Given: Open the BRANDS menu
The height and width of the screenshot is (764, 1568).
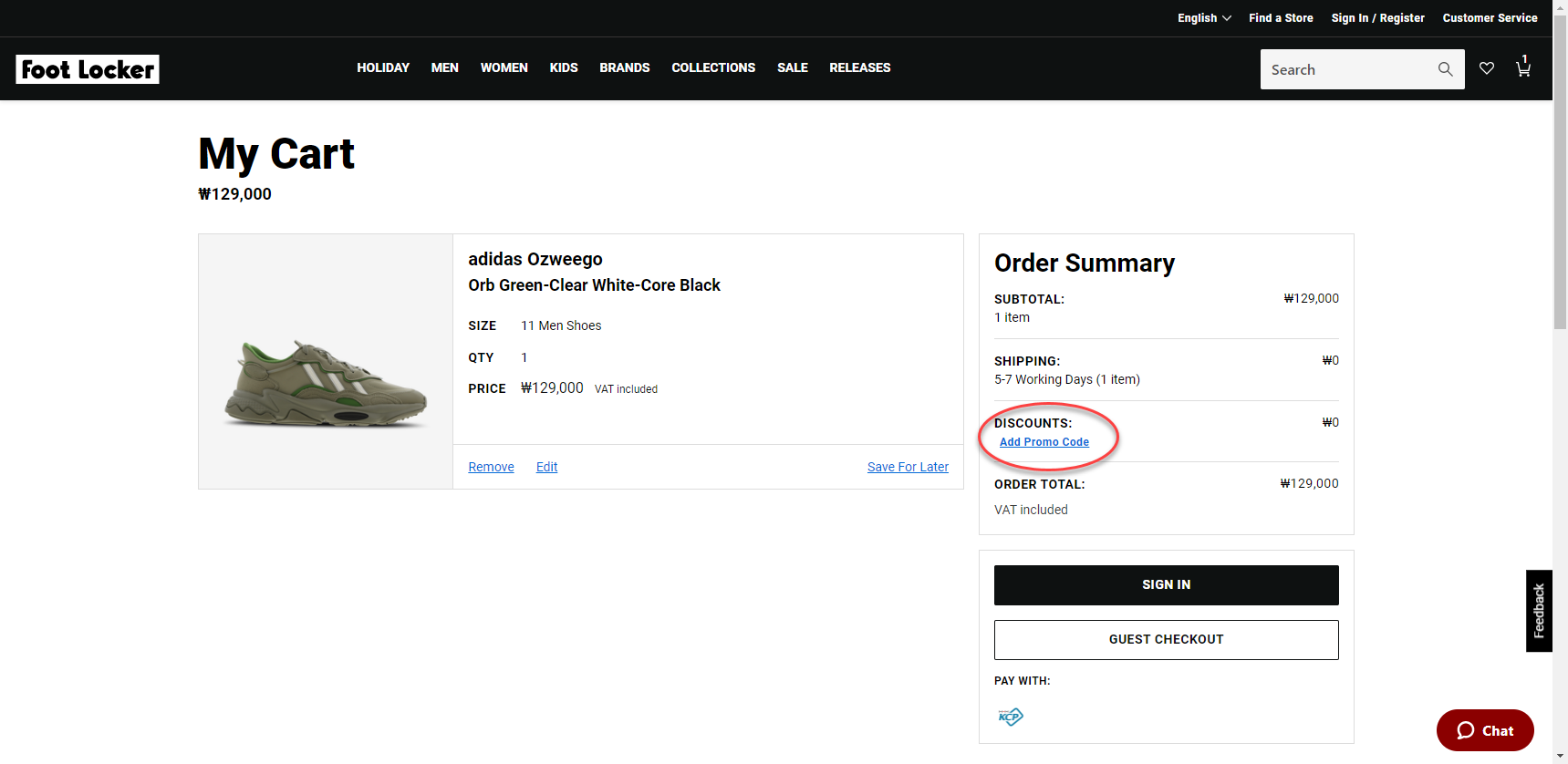Looking at the screenshot, I should (625, 67).
